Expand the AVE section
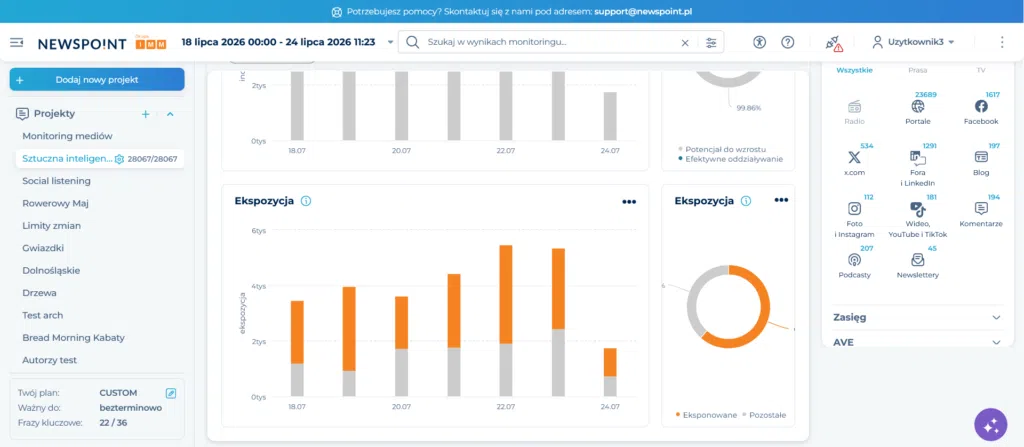This screenshot has width=1024, height=447. [x=918, y=342]
